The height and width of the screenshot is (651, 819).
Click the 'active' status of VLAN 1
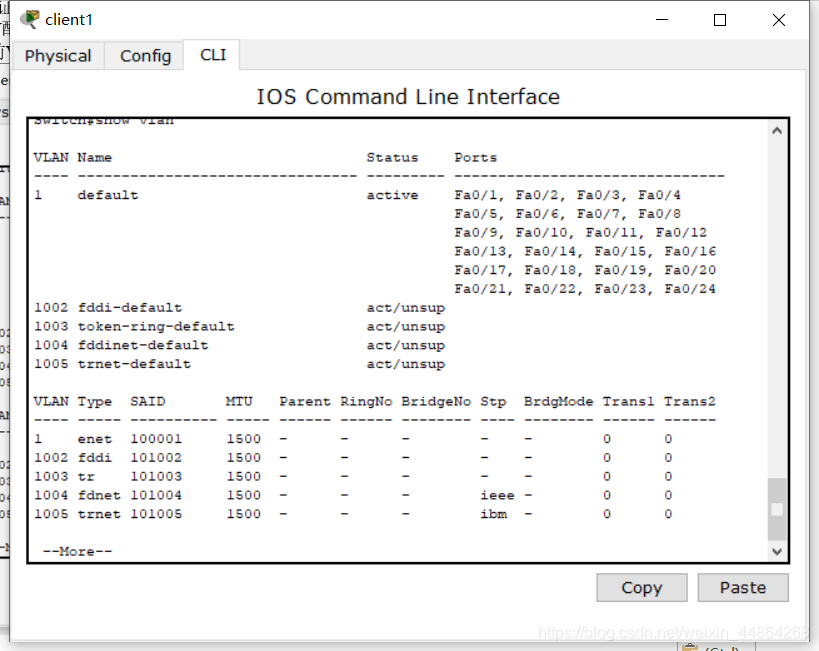[392, 195]
